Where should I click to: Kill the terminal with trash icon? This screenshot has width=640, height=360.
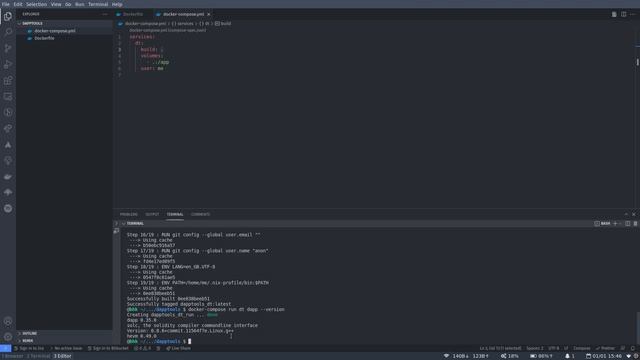pyautogui.click(x=635, y=224)
